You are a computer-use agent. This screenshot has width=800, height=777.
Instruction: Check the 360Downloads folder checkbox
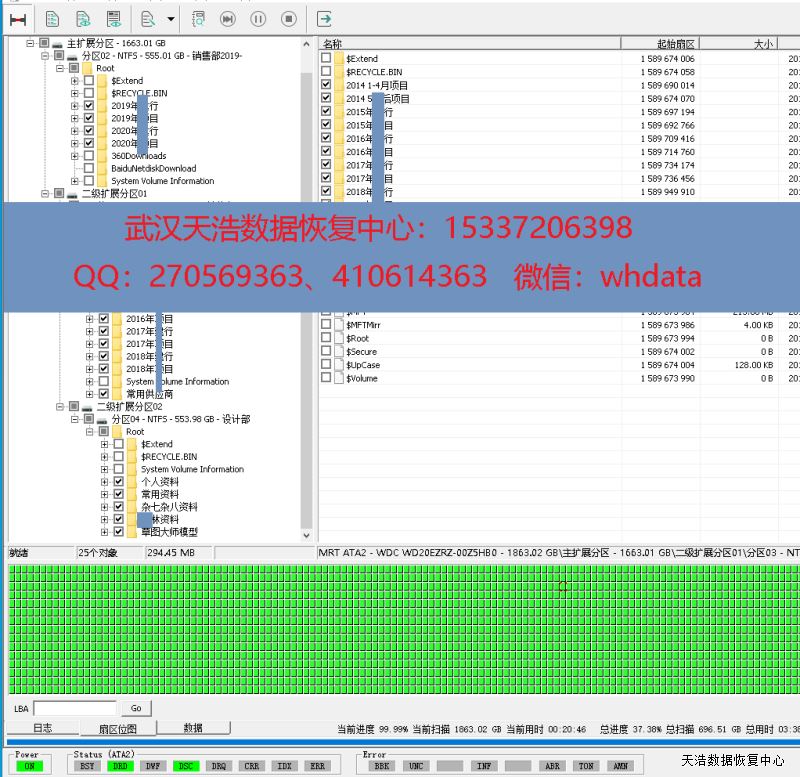click(89, 156)
